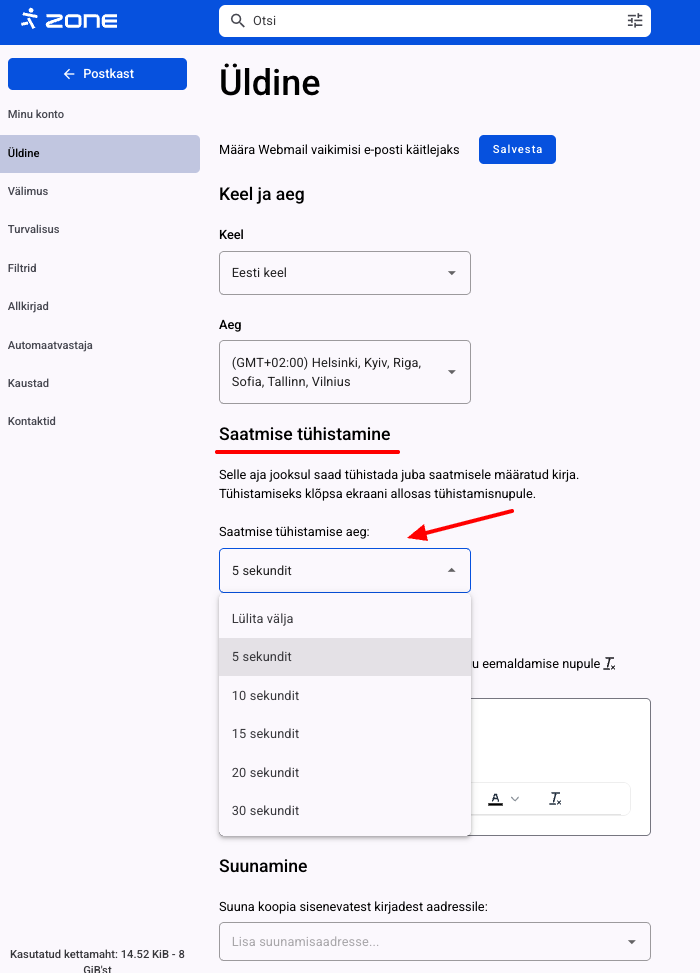
Task: Expand the forwarding address dropdown arrow
Action: coord(631,942)
